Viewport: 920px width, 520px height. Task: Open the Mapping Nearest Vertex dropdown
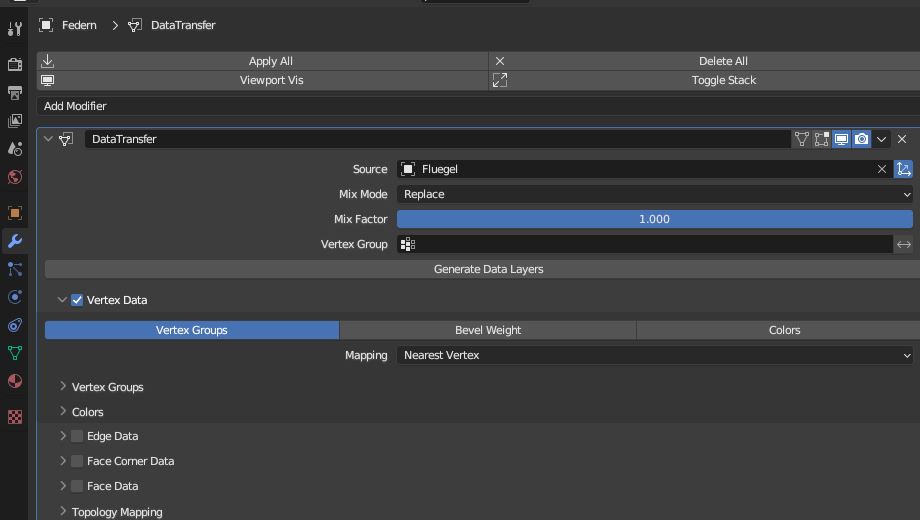coord(655,355)
